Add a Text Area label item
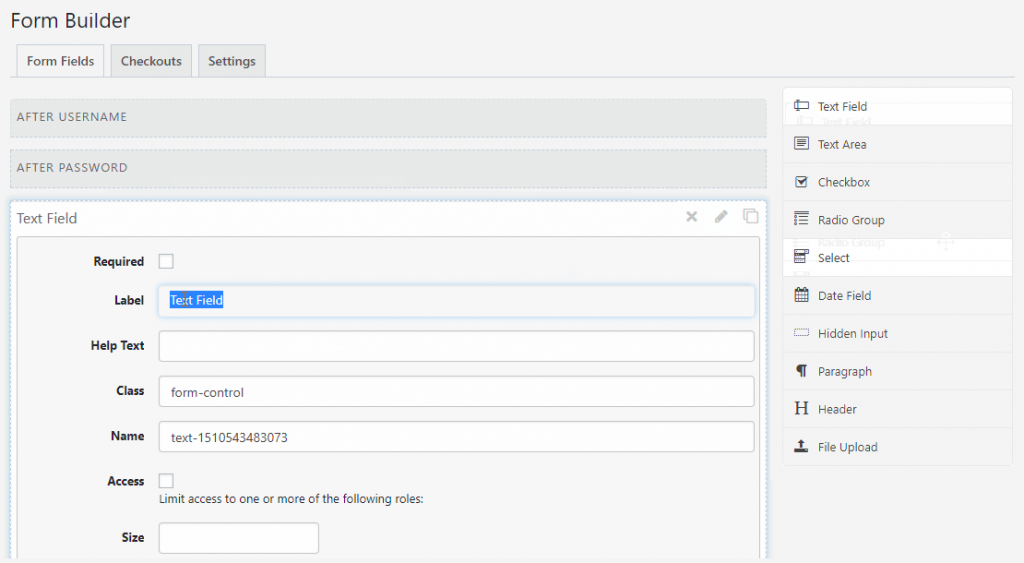Viewport: 1024px width, 563px height. 842,144
